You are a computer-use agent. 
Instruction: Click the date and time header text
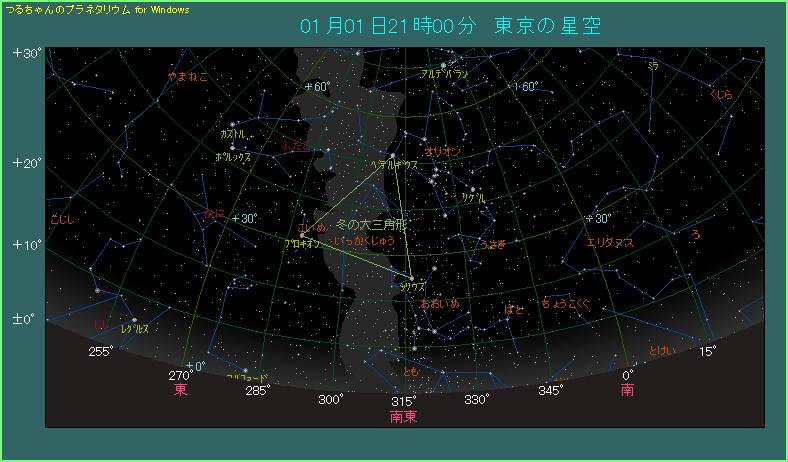point(450,26)
